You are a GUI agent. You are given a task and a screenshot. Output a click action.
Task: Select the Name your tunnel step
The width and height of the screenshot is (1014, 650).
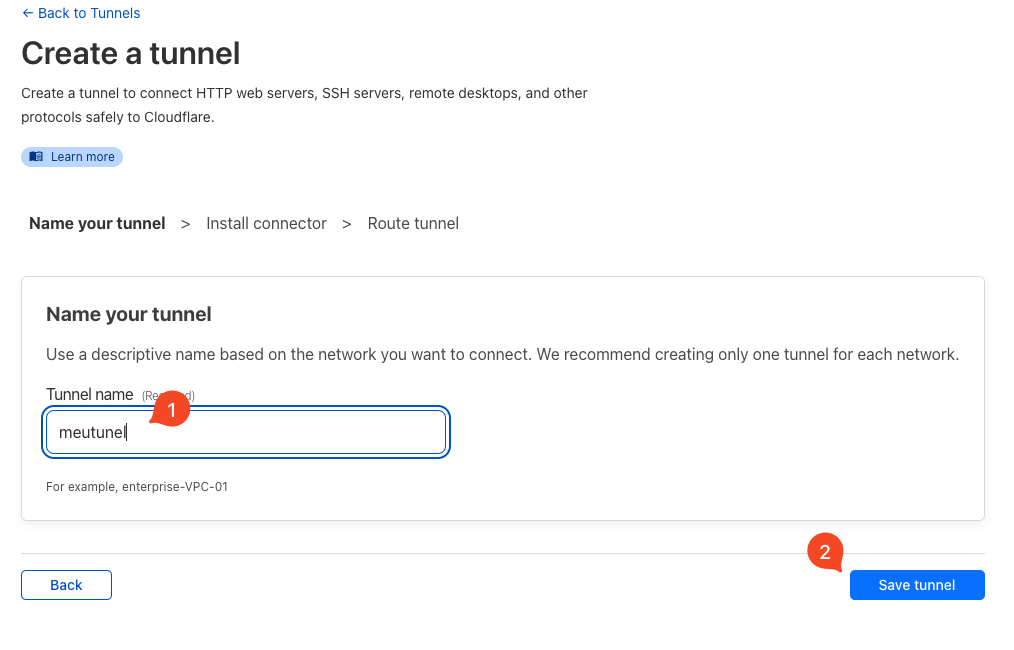click(97, 224)
